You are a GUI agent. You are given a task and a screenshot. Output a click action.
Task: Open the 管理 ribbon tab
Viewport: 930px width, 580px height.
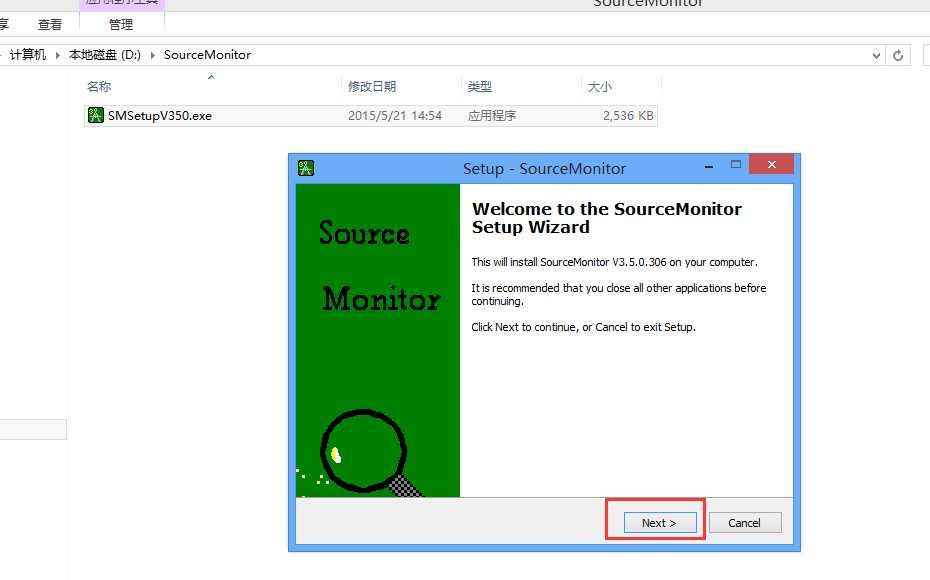(121, 24)
